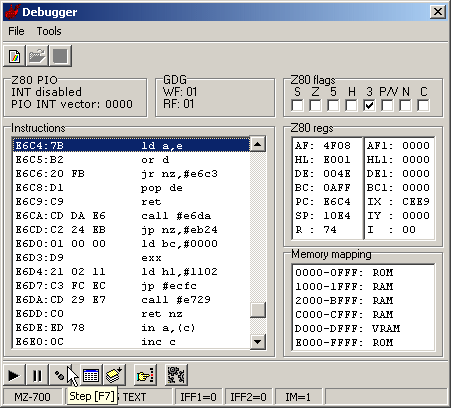Start emulation with the Play button
The height and width of the screenshot is (408, 451).
pyautogui.click(x=14, y=375)
